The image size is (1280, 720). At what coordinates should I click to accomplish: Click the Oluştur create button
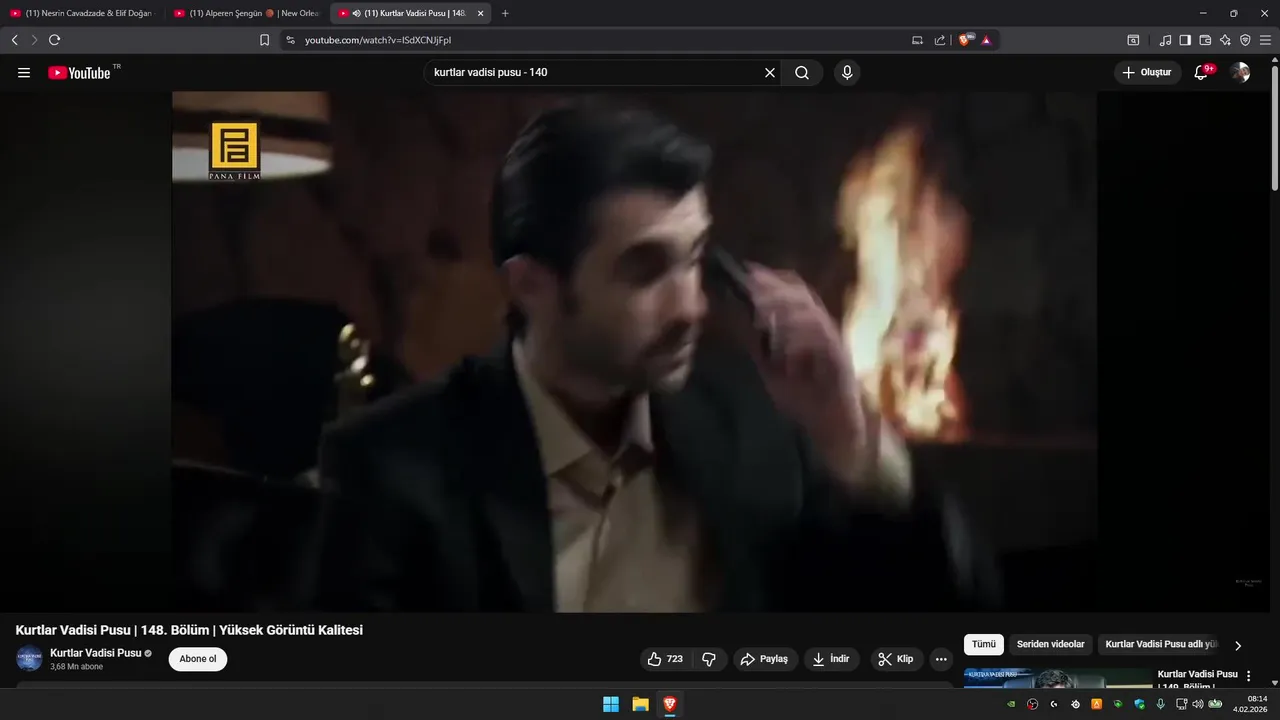pos(1147,73)
